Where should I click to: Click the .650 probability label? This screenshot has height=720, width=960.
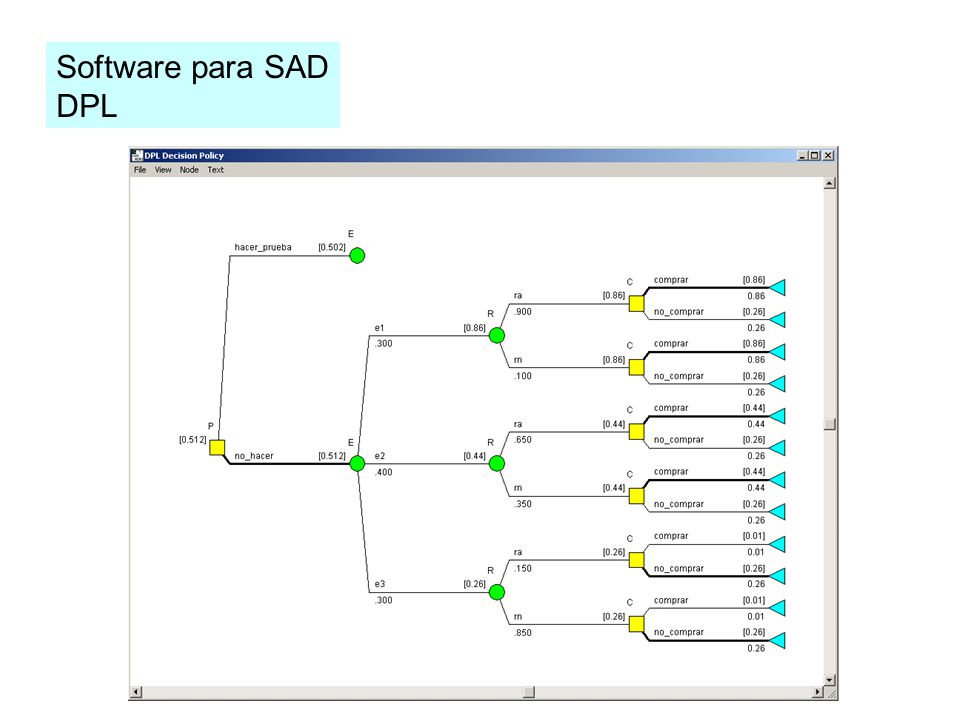(x=523, y=440)
